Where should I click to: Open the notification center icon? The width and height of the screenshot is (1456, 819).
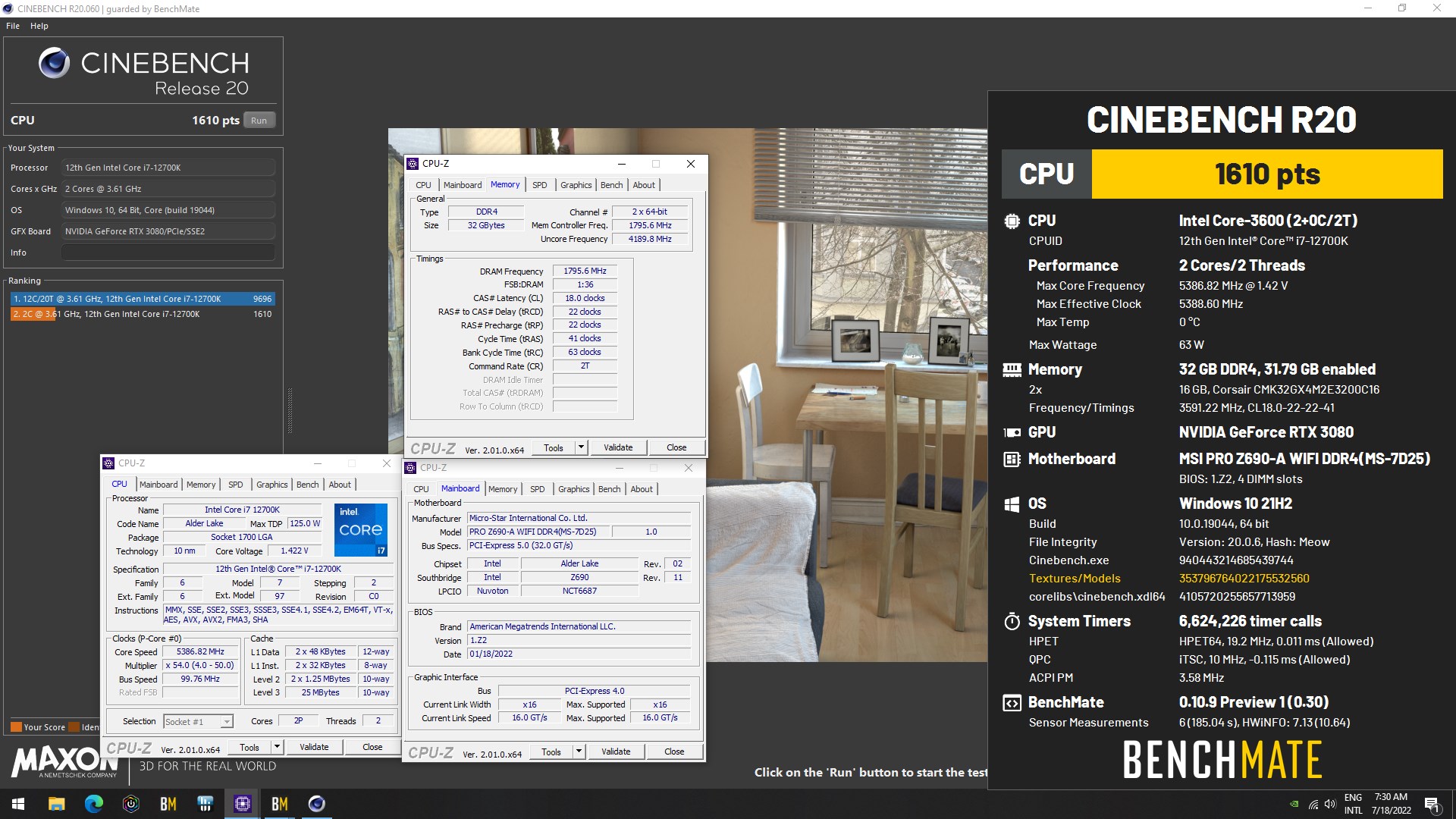1432,805
